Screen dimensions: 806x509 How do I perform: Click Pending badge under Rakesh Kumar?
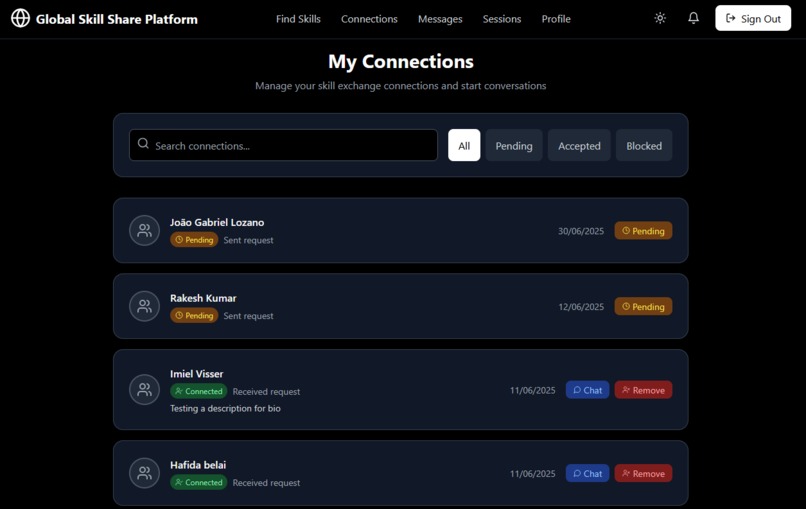click(x=194, y=315)
